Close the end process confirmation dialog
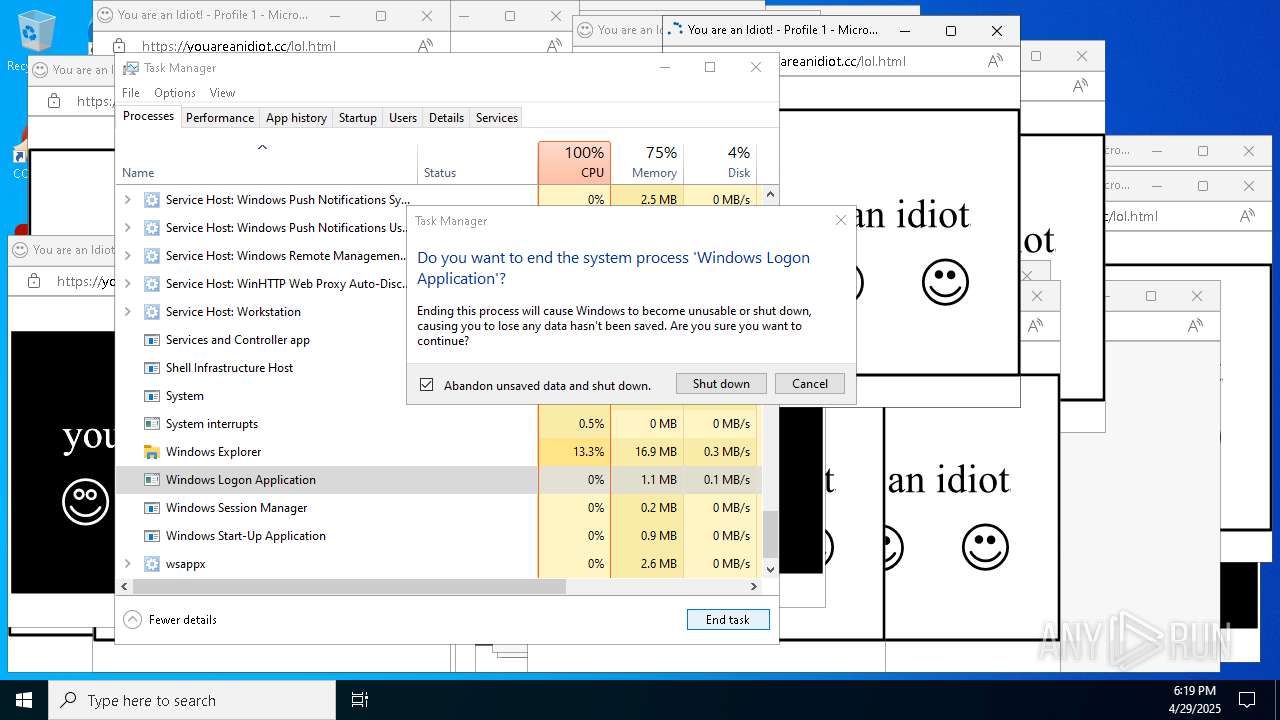 [x=841, y=220]
